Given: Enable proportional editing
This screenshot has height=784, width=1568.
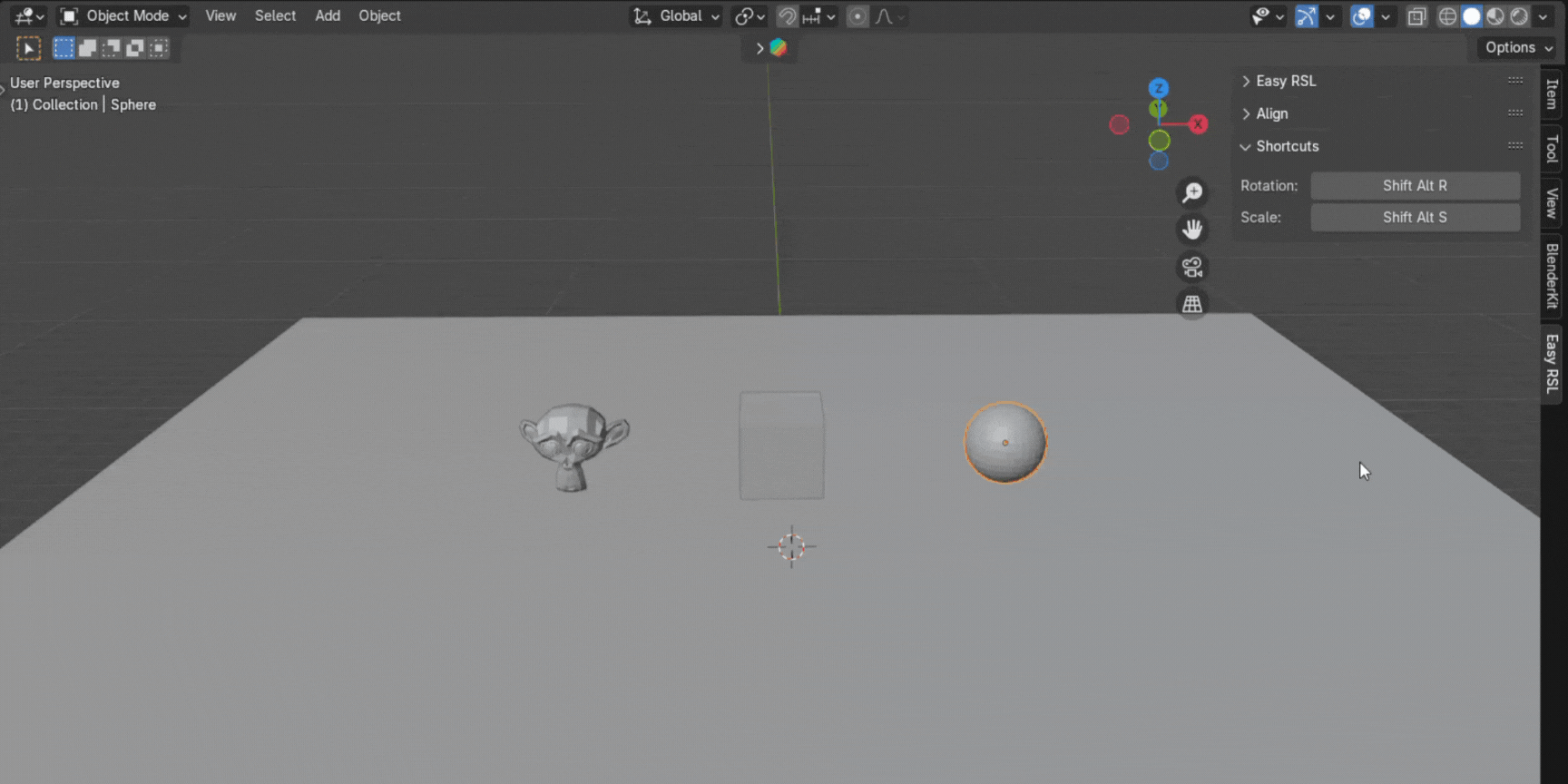Looking at the screenshot, I should click(x=857, y=16).
